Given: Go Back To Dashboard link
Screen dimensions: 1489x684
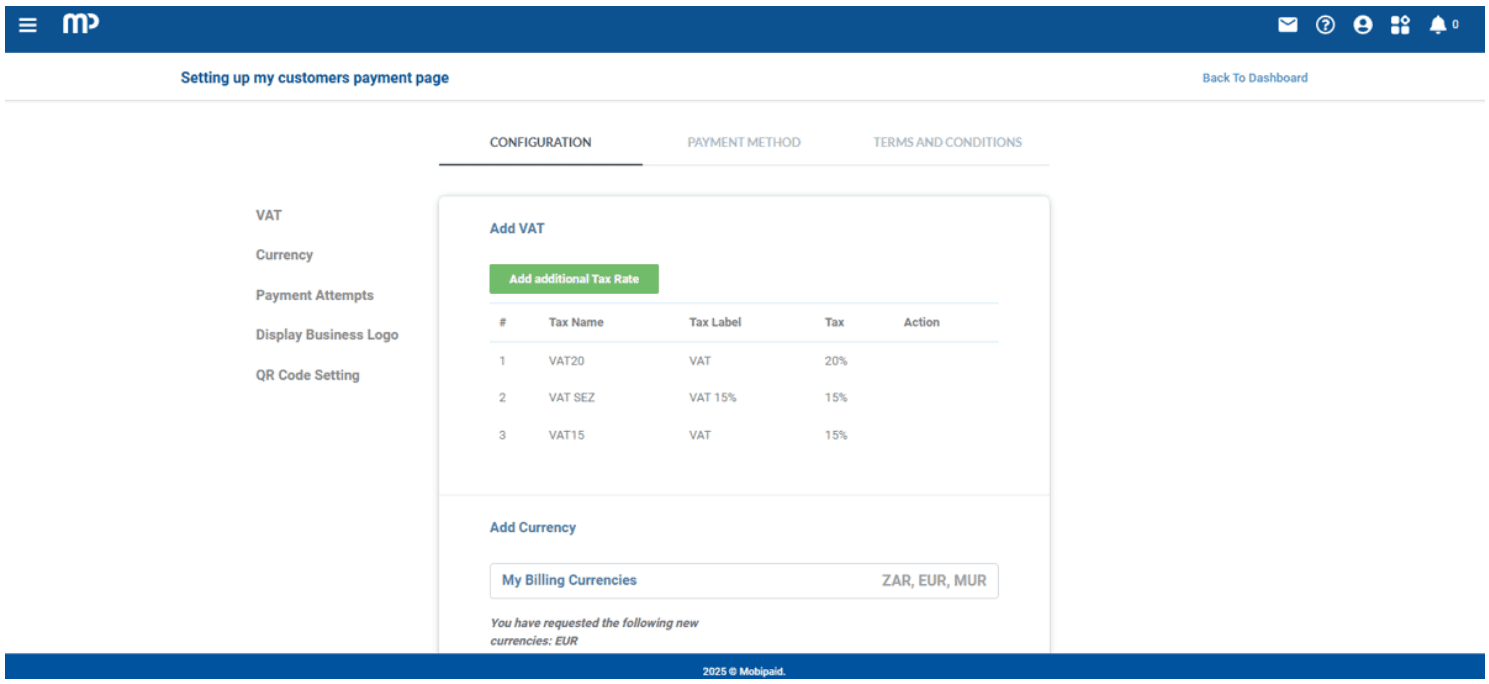Looking at the screenshot, I should coord(1254,78).
